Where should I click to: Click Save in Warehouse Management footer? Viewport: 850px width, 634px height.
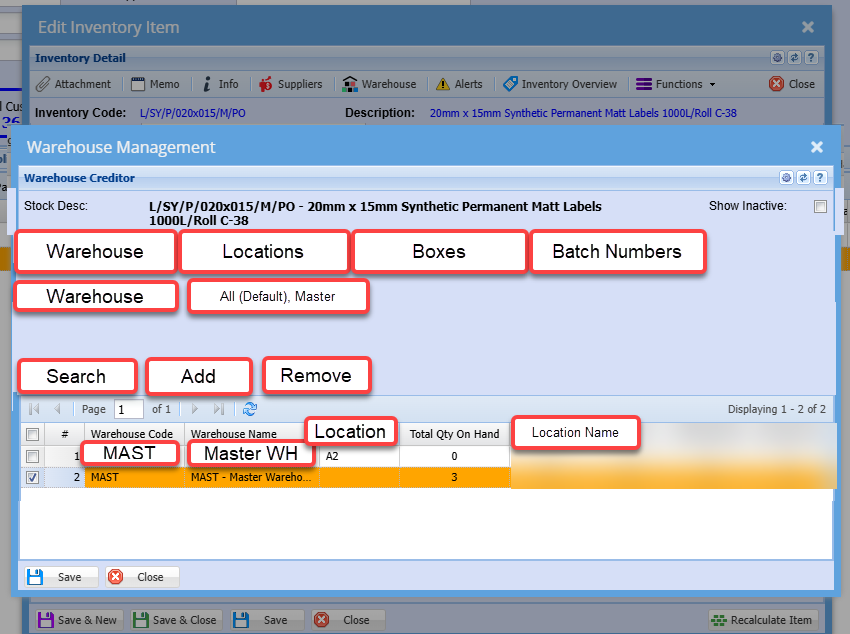(61, 577)
